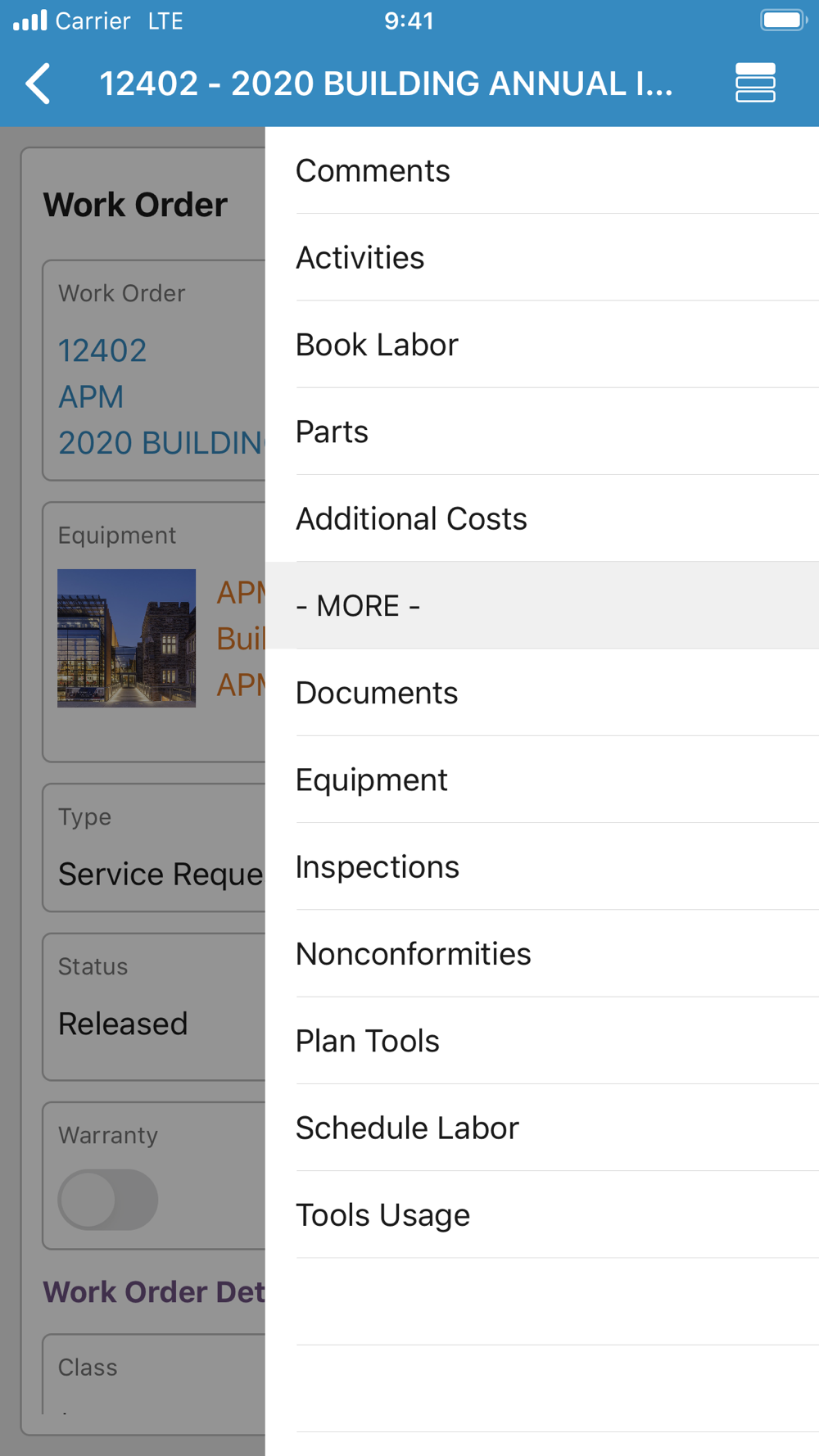This screenshot has width=819, height=1456.
Task: Open the 12402 work order link
Action: tap(102, 350)
